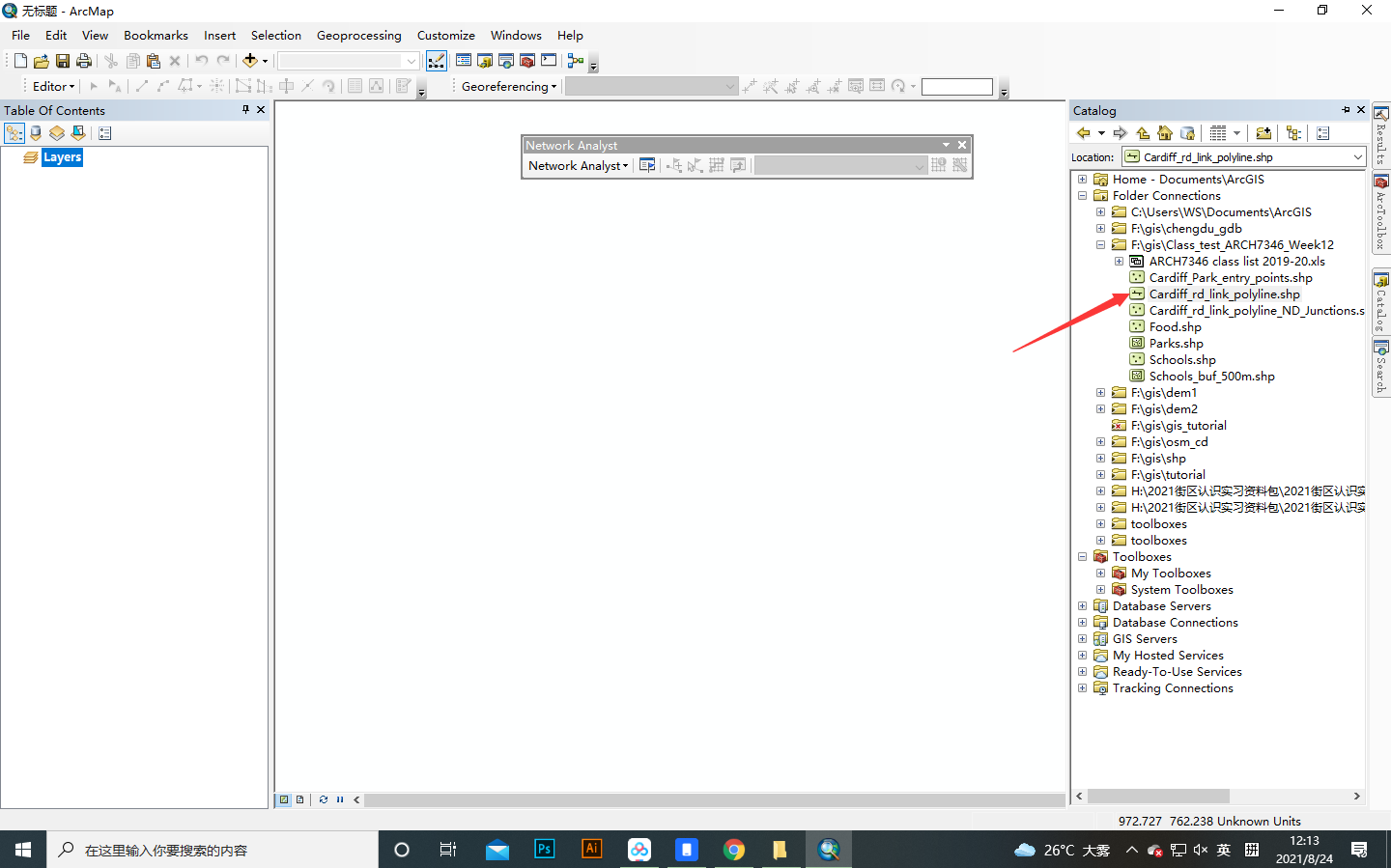This screenshot has width=1391, height=868.
Task: Open the ArcToolbox window
Action: [525, 60]
